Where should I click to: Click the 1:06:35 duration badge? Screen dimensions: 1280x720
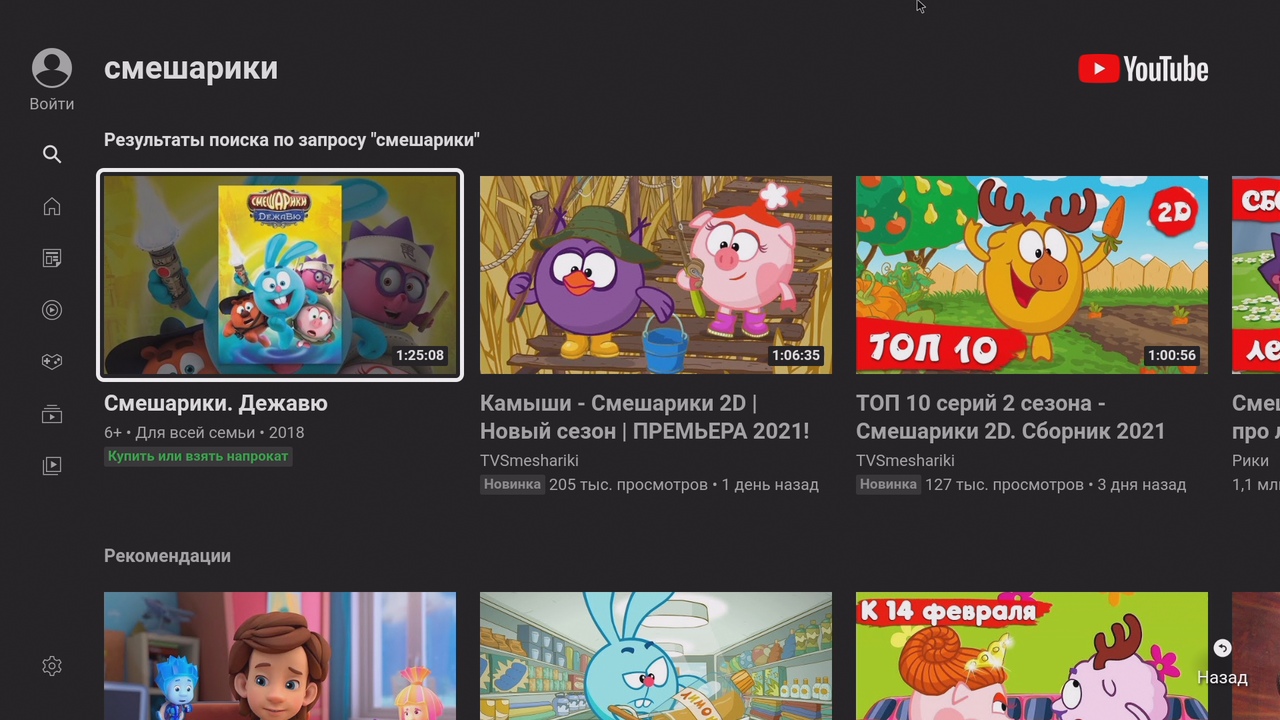click(796, 355)
